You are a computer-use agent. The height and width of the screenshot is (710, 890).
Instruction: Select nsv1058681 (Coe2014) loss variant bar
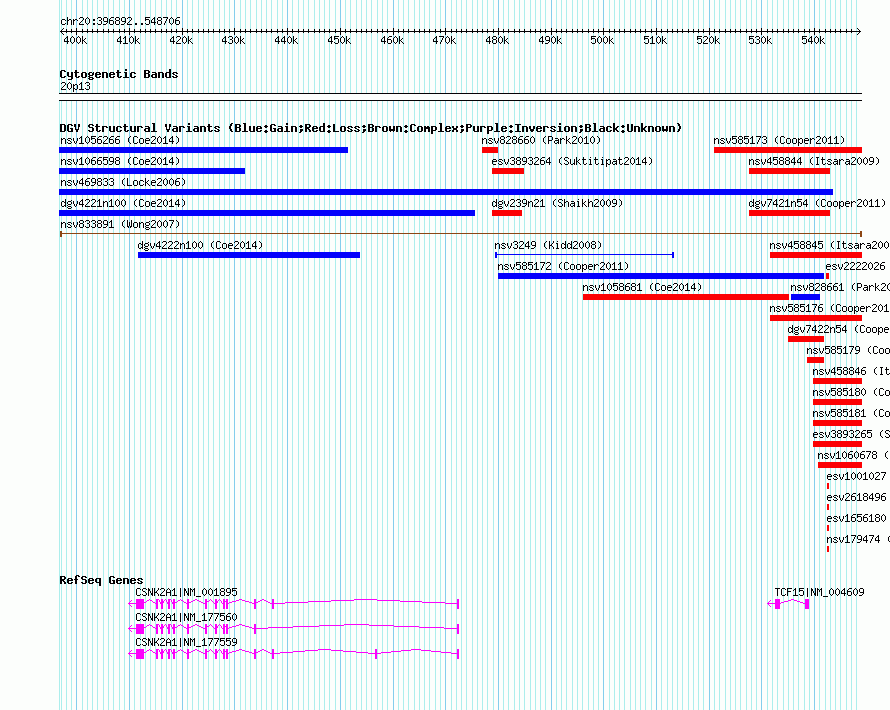[686, 297]
